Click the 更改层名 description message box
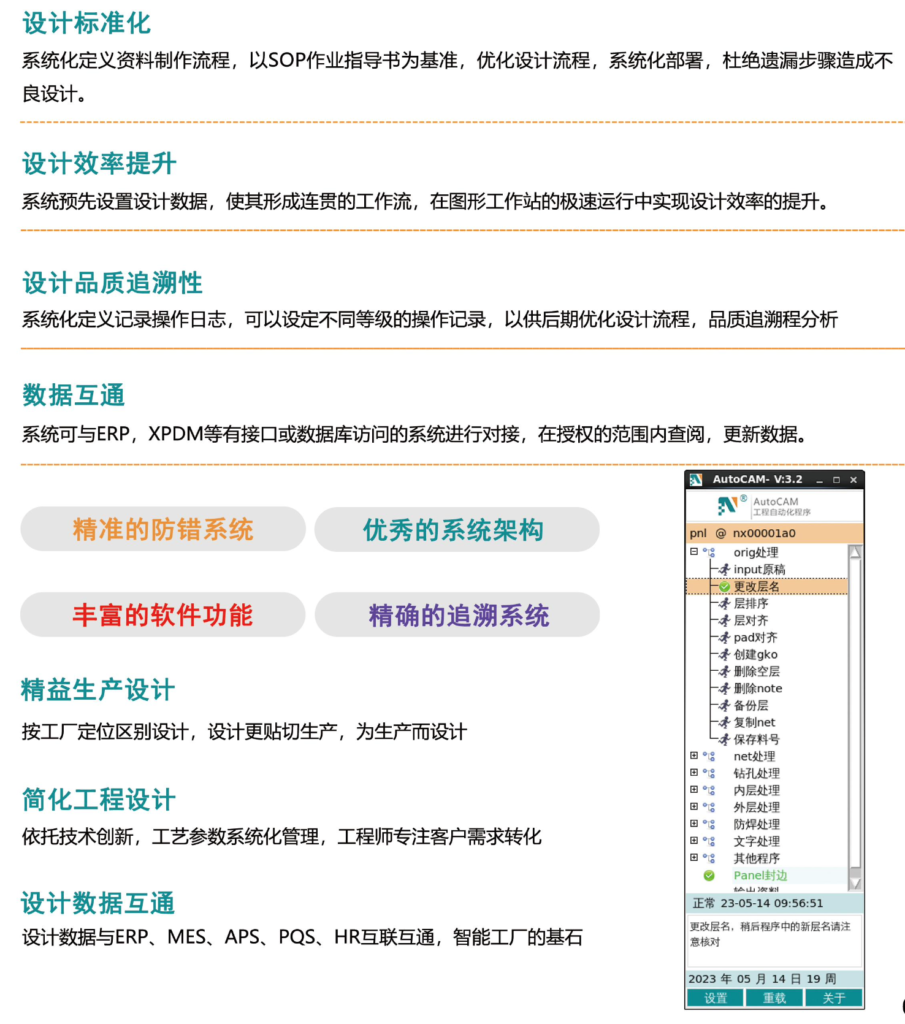The width and height of the screenshot is (905, 1024). (x=774, y=941)
